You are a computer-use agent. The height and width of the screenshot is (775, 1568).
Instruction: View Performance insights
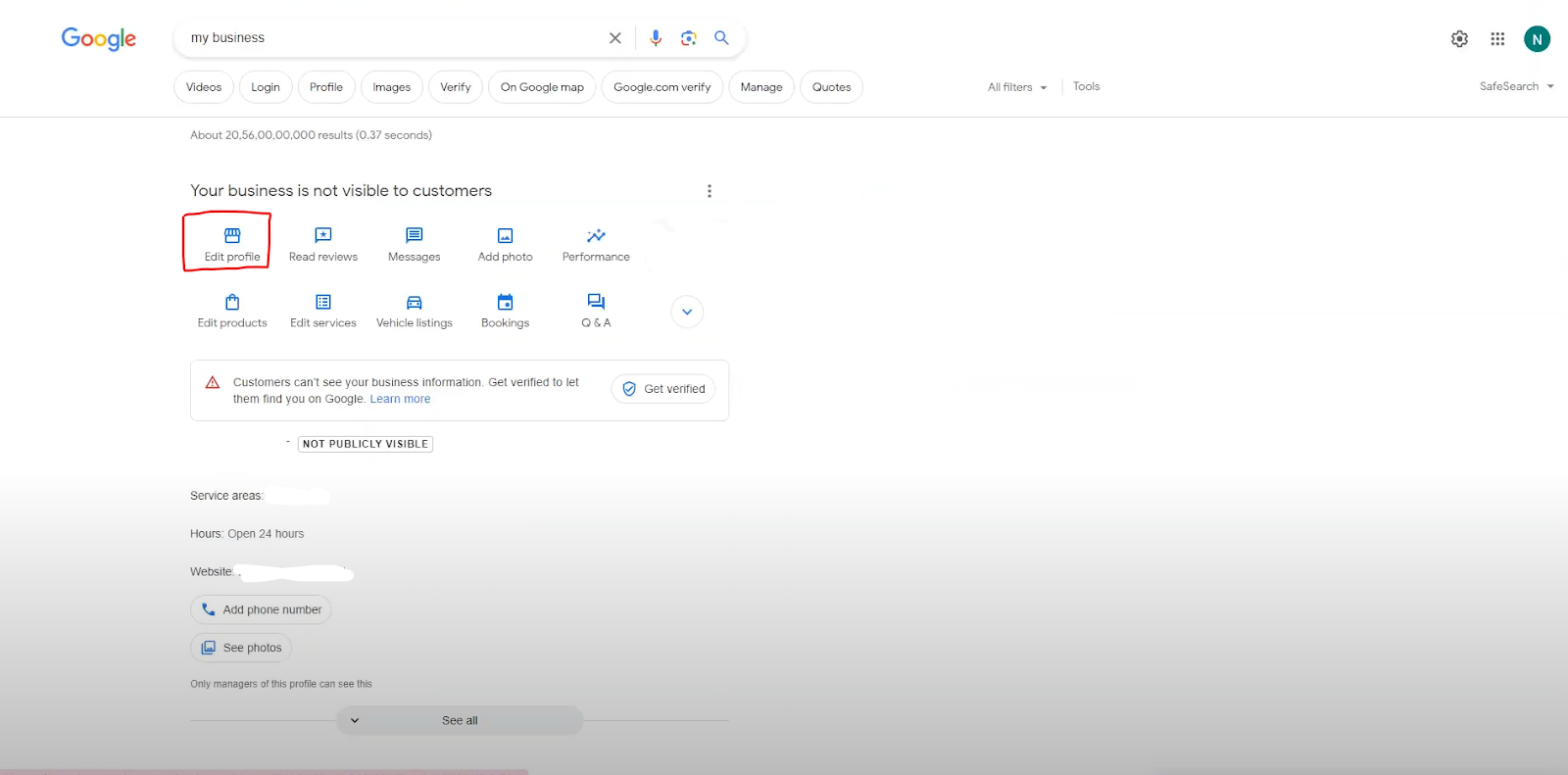[x=596, y=245]
